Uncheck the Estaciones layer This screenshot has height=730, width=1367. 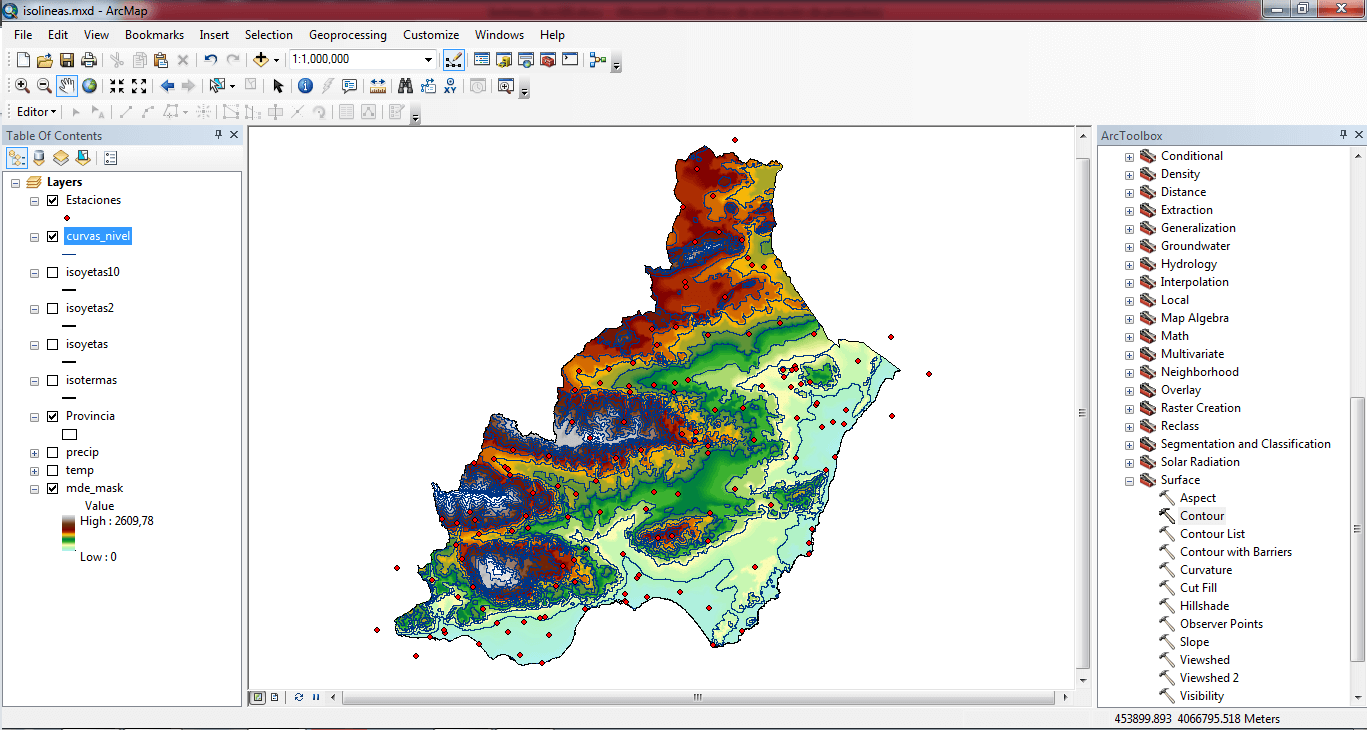(53, 200)
